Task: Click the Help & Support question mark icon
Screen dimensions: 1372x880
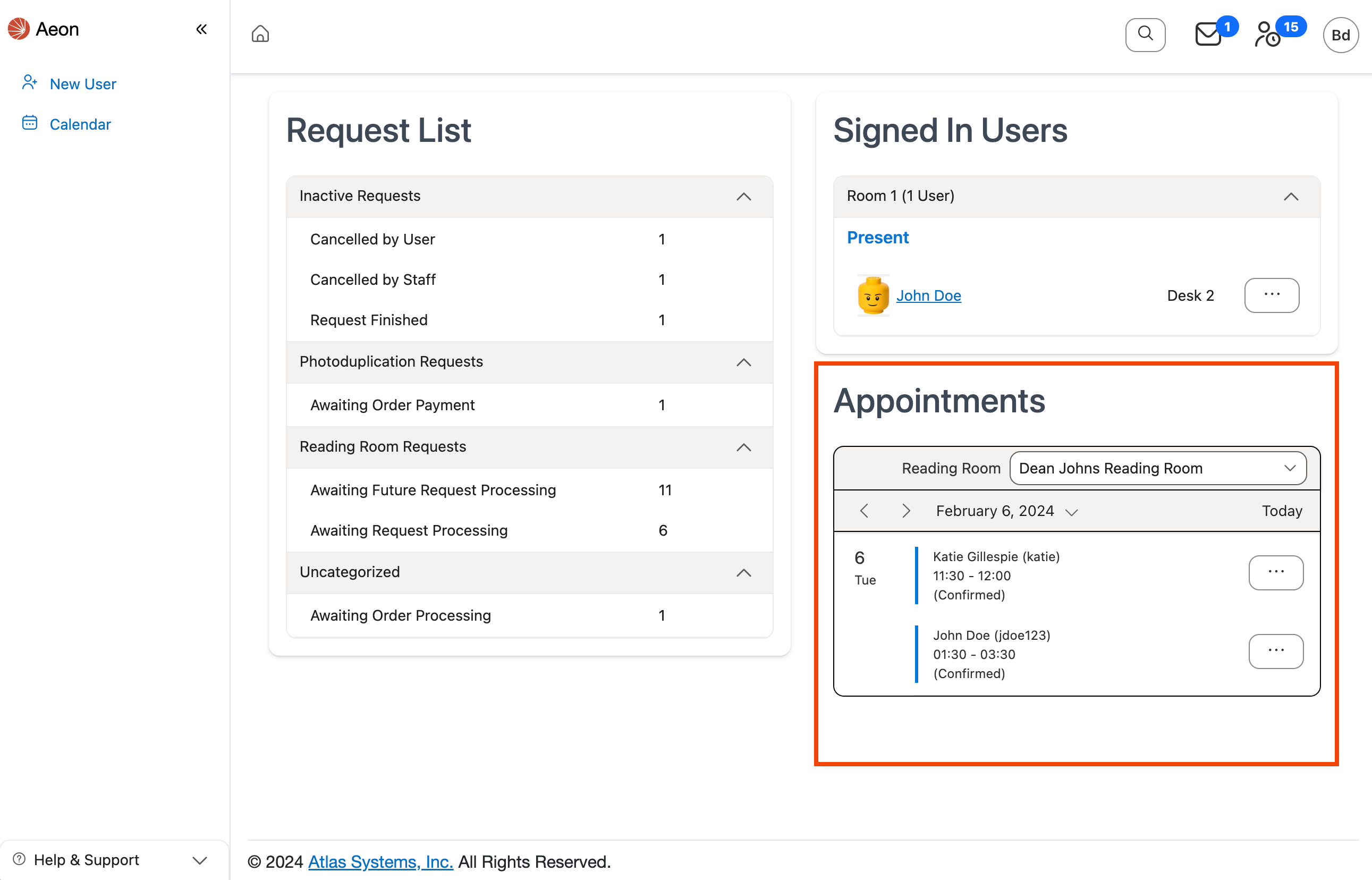Action: click(x=19, y=859)
